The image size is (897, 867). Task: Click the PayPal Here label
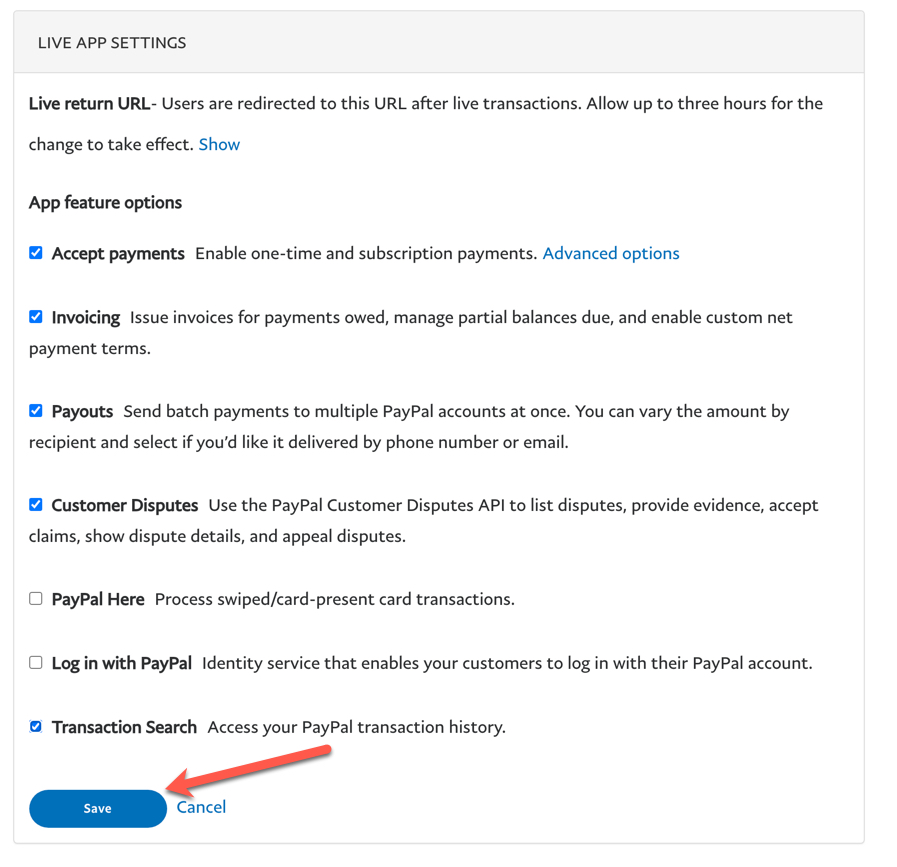(x=98, y=598)
